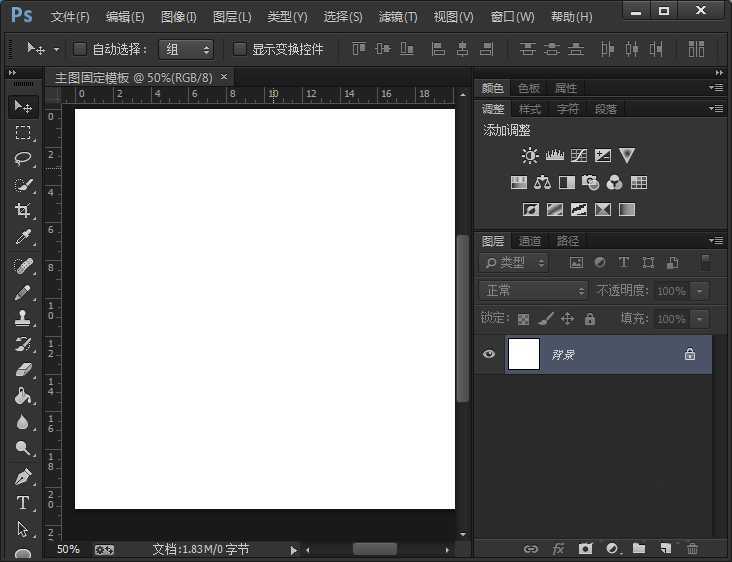
Task: Select the Zoom magnifier tool
Action: tap(23, 449)
